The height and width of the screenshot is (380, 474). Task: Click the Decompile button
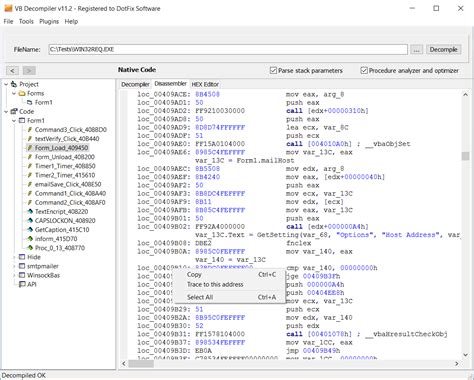pos(443,49)
